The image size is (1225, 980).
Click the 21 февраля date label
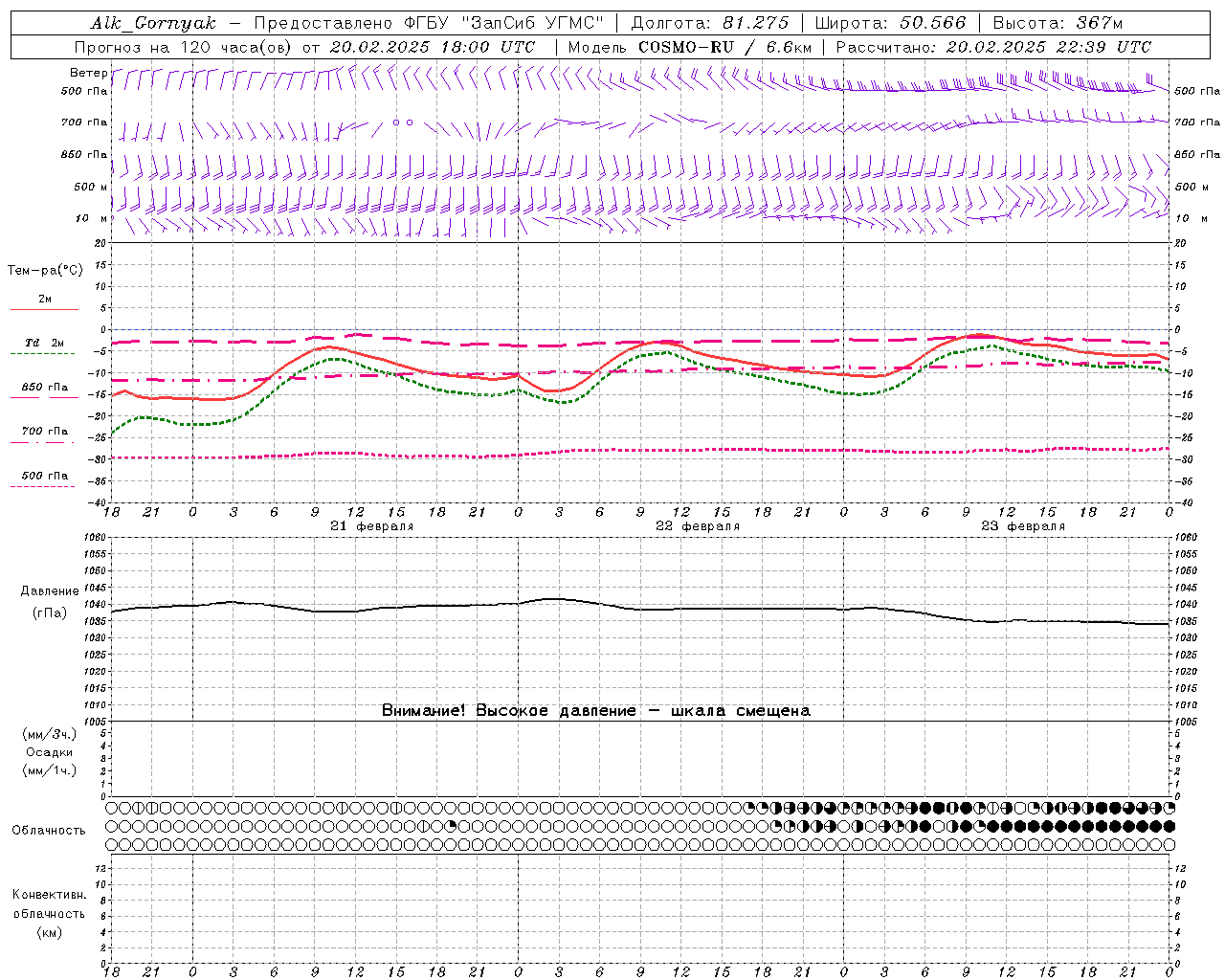371,526
